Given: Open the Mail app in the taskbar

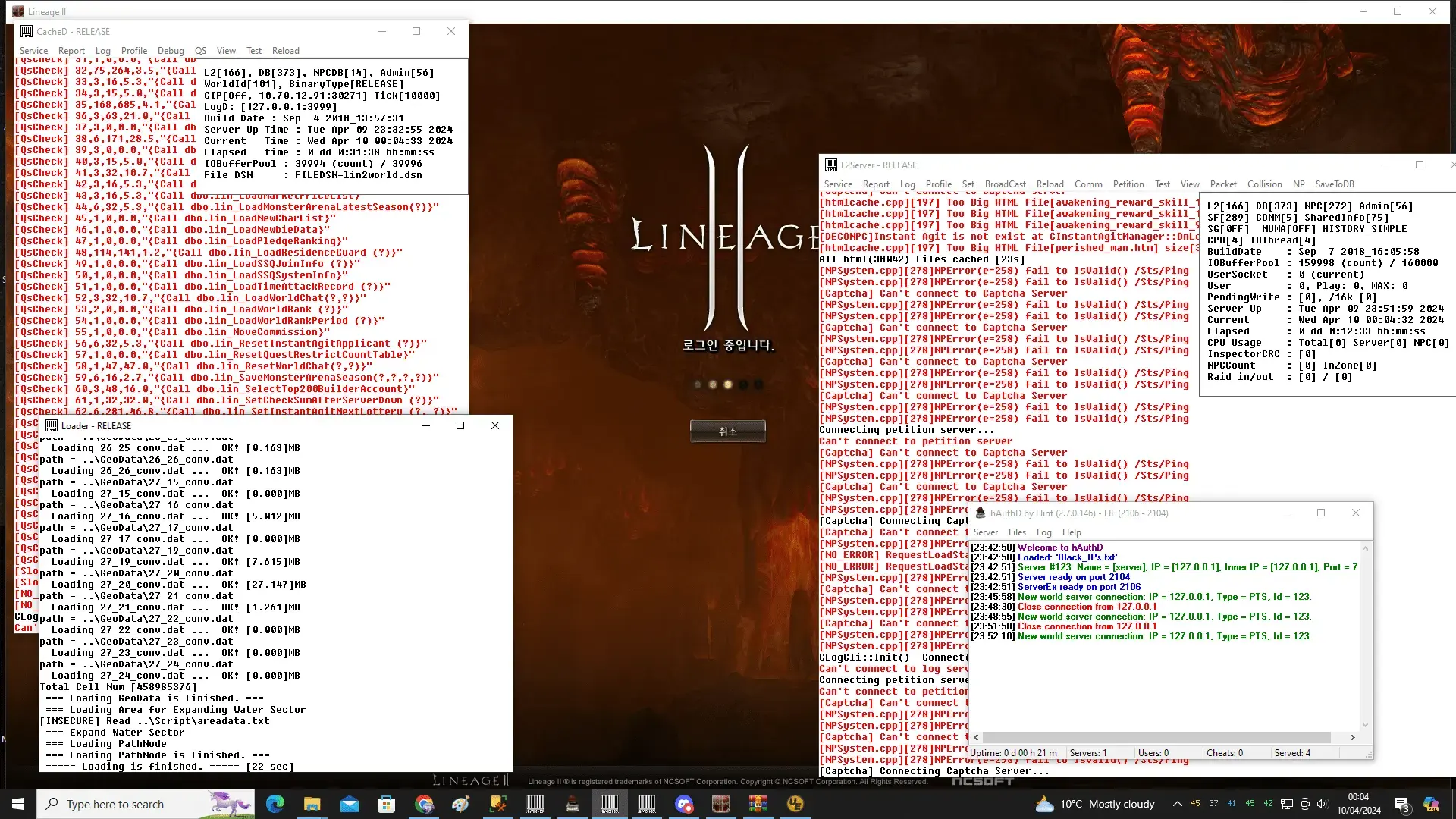Looking at the screenshot, I should pyautogui.click(x=349, y=804).
